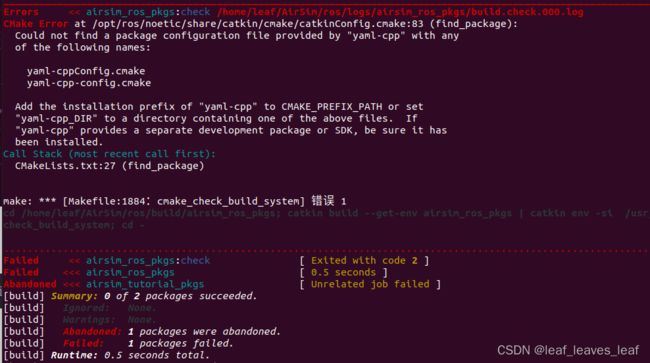Viewport: 650px width, 363px height.
Task: Click the Errors header label
Action: pos(21,12)
